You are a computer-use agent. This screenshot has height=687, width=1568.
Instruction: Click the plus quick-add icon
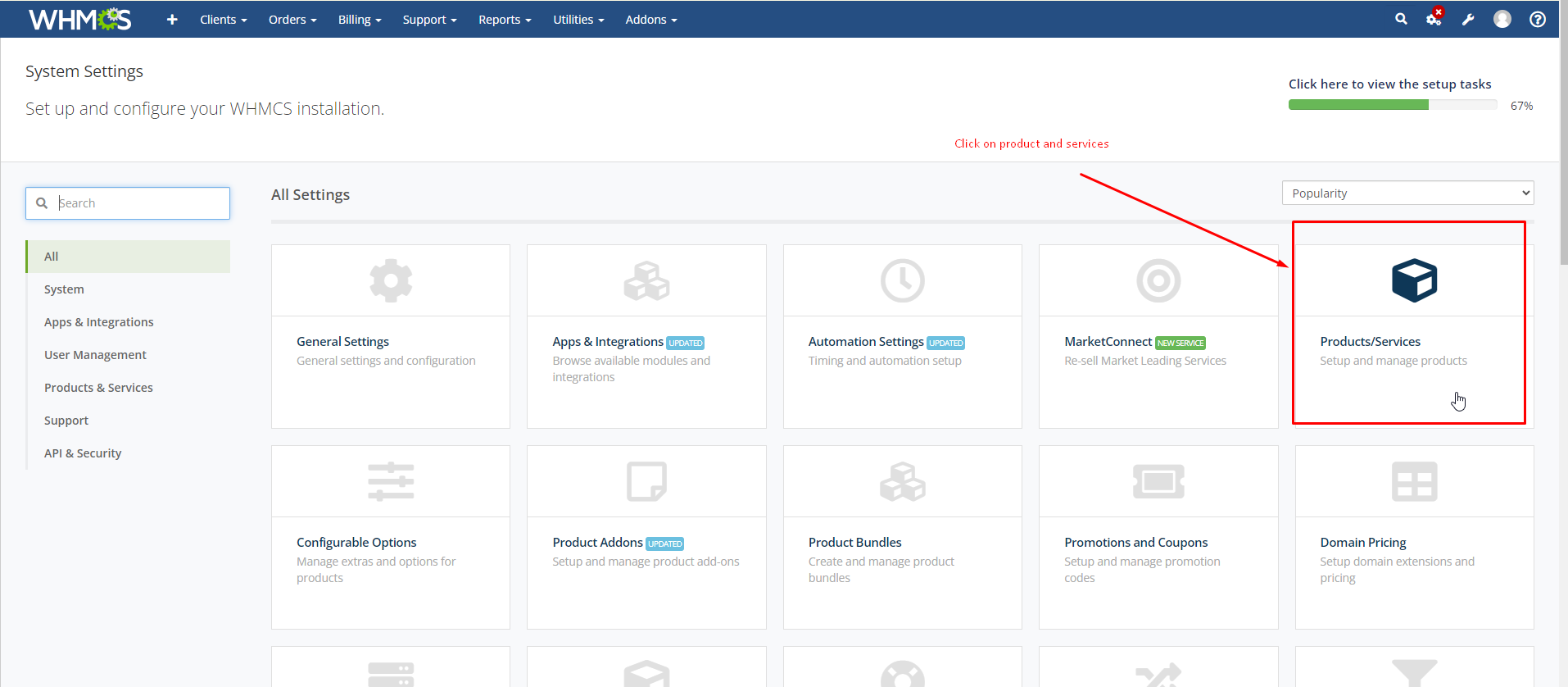(x=172, y=20)
